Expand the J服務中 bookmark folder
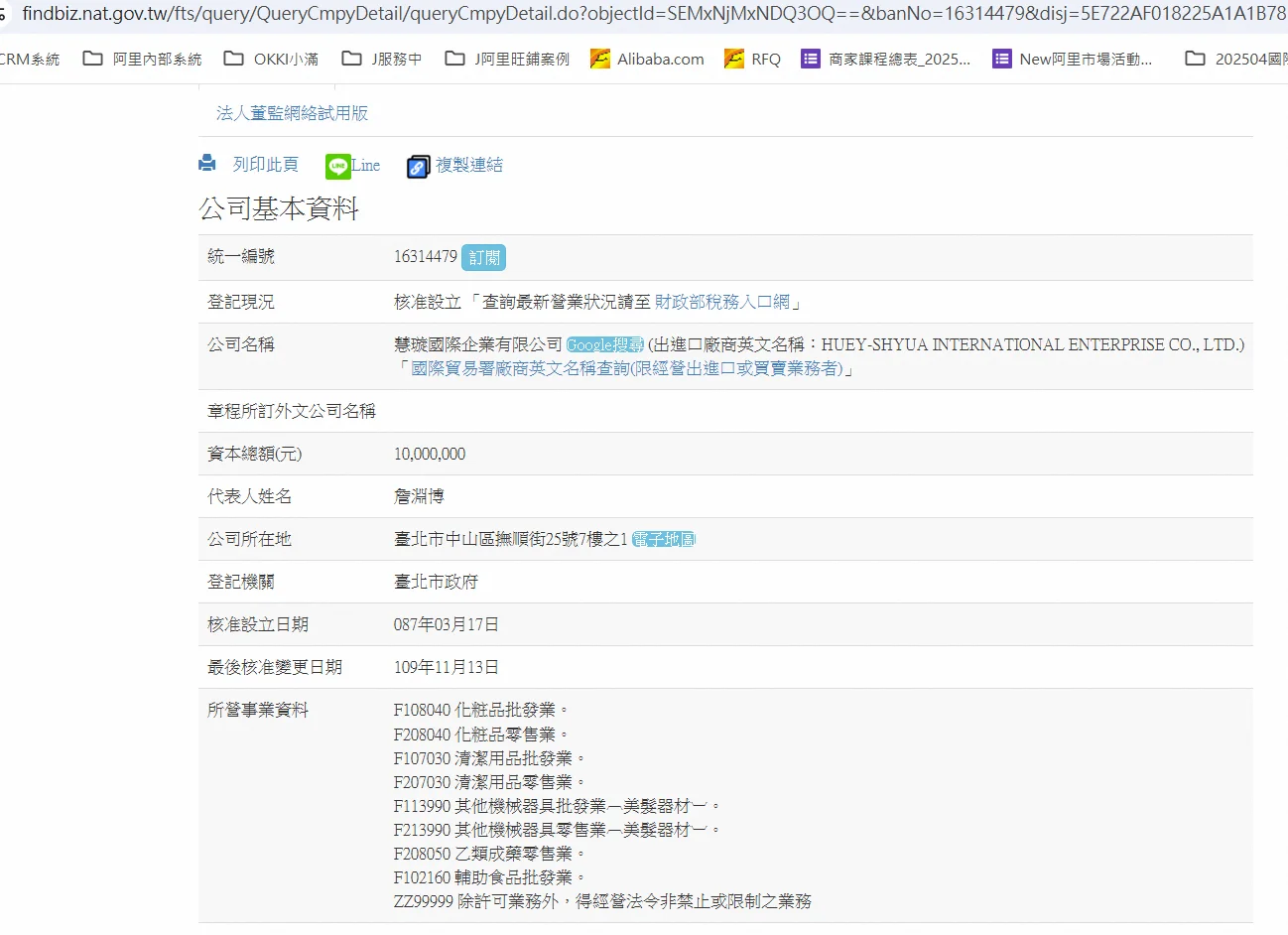1288x935 pixels. coord(382,60)
